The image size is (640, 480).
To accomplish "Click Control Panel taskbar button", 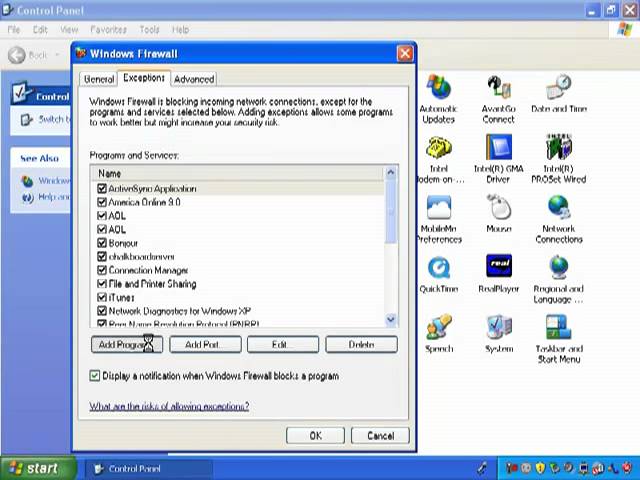I will pyautogui.click(x=149, y=469).
